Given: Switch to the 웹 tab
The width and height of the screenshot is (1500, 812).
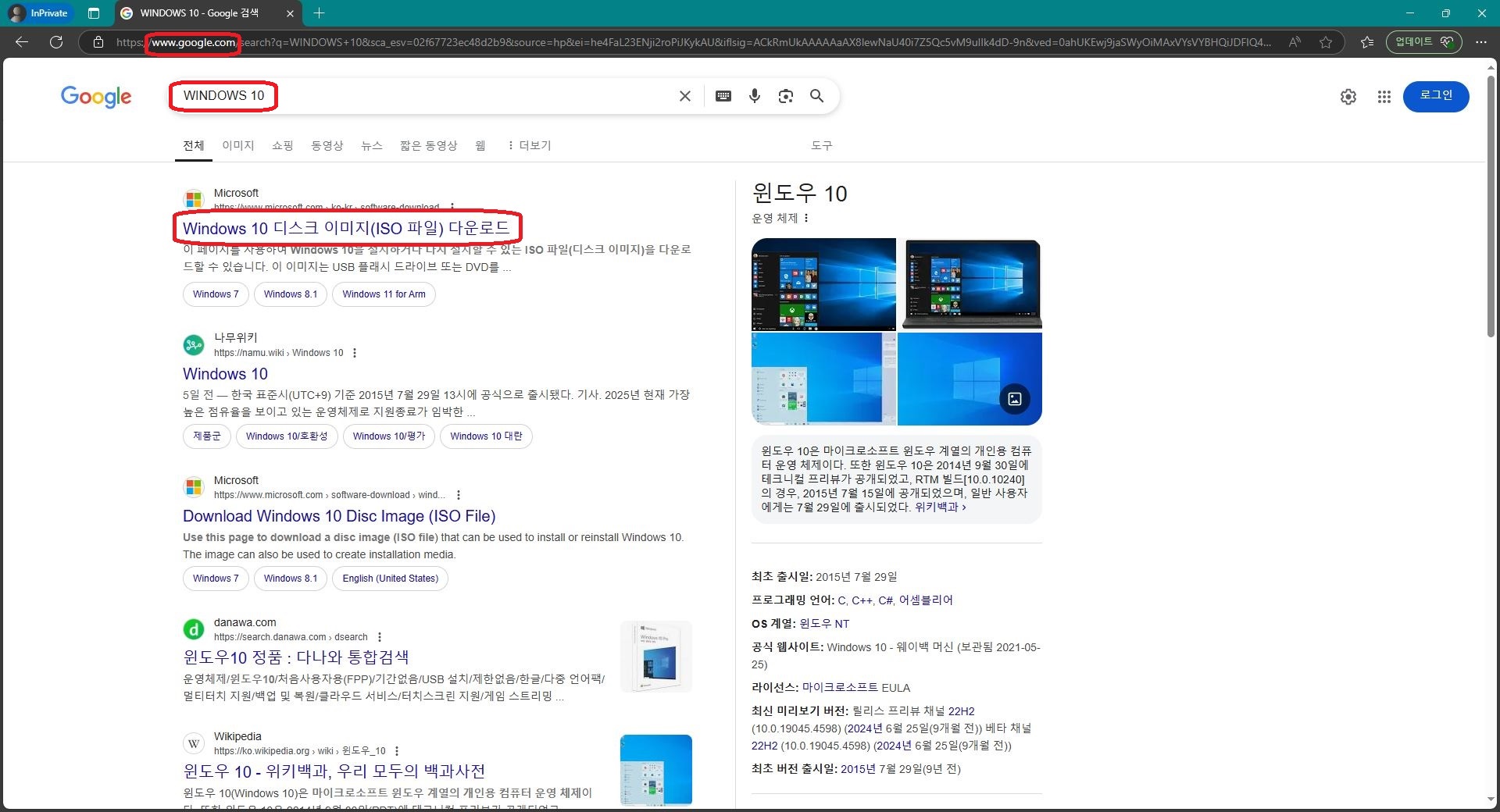Looking at the screenshot, I should tap(480, 146).
